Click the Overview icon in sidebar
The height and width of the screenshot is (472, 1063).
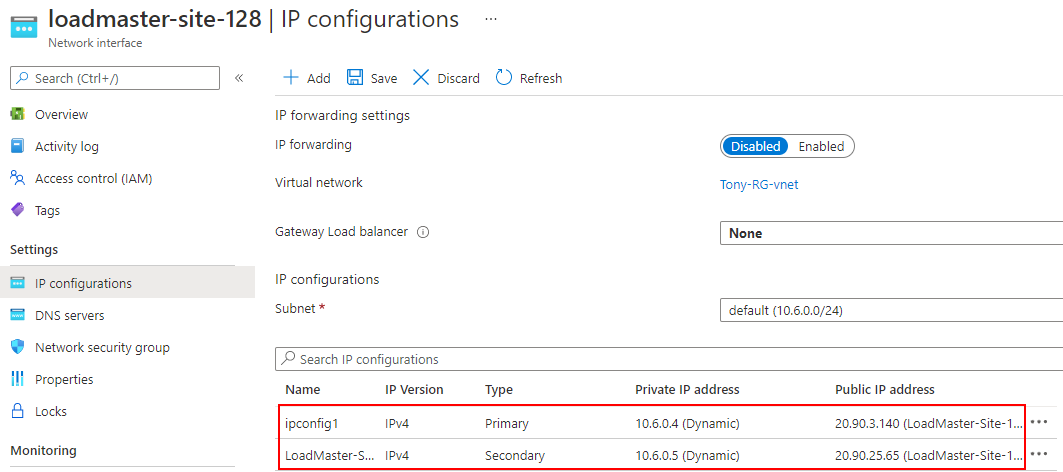[18, 114]
